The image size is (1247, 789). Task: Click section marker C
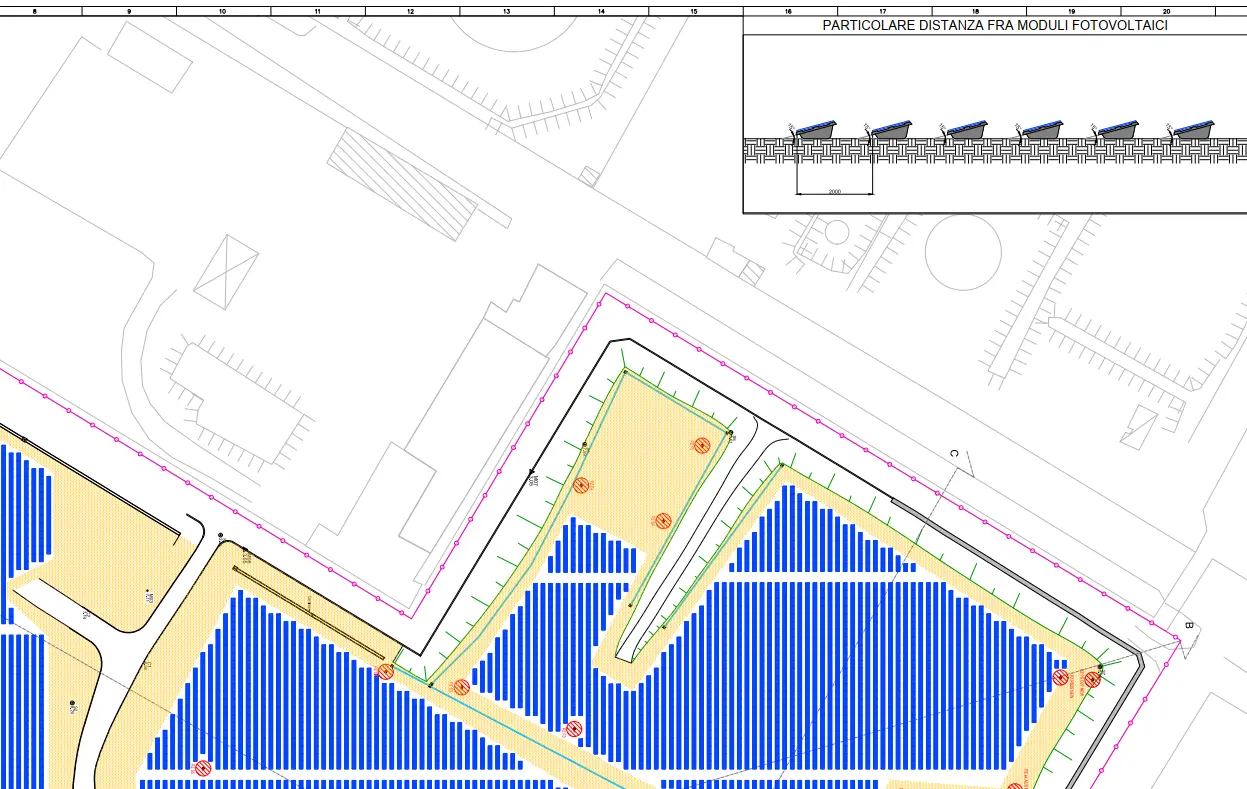(x=954, y=454)
